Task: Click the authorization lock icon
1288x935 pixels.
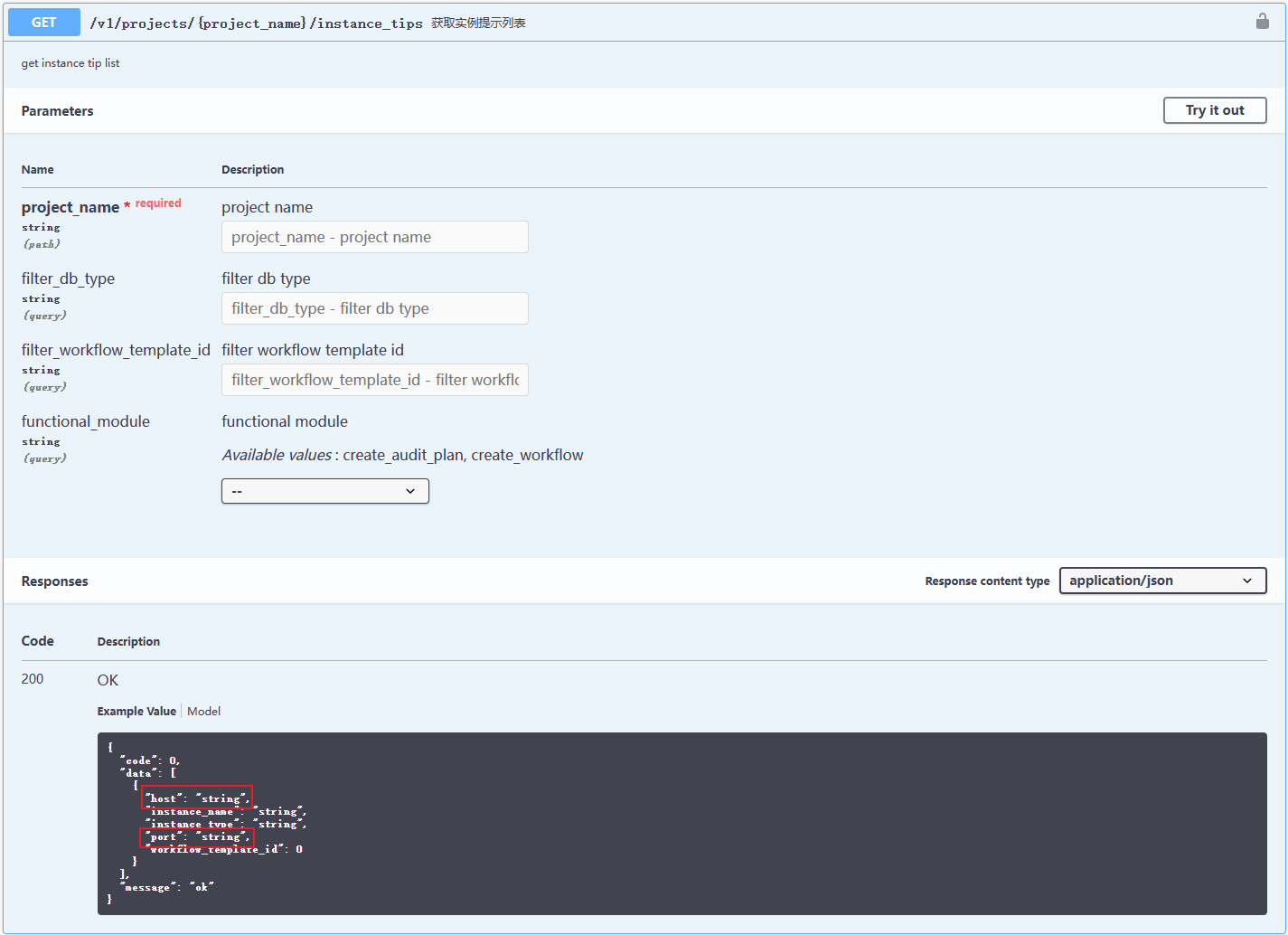Action: (x=1262, y=21)
